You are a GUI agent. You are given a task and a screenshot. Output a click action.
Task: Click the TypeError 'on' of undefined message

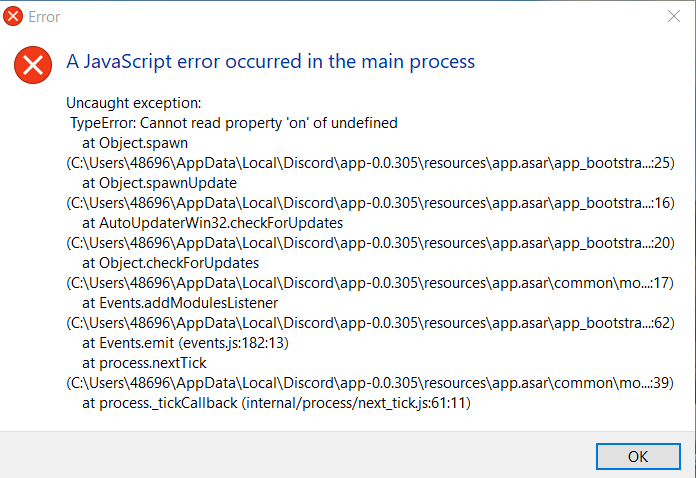(x=234, y=123)
